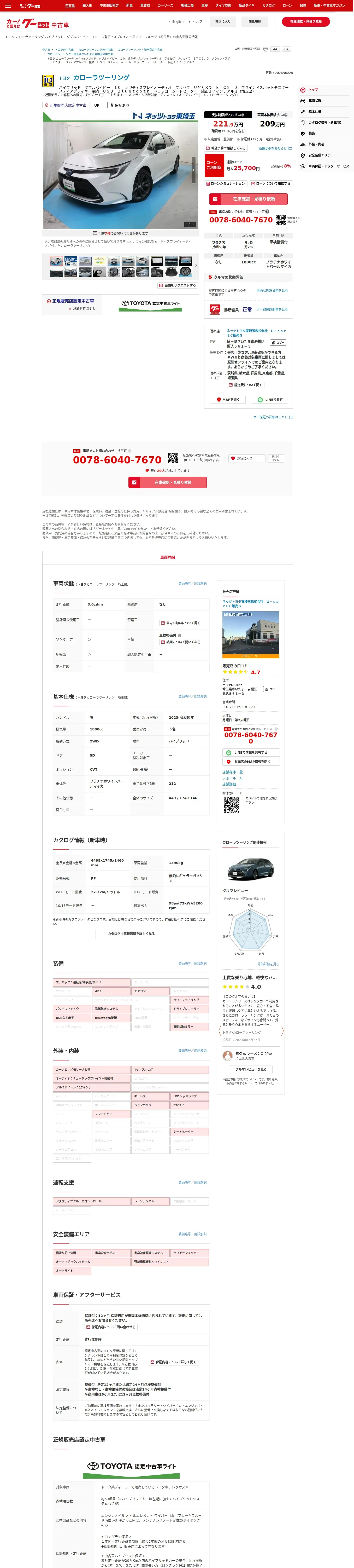The image size is (354, 1568).
Task: Open 装備略号／用語解説 beside 車両状態 heading
Action: coord(192,583)
